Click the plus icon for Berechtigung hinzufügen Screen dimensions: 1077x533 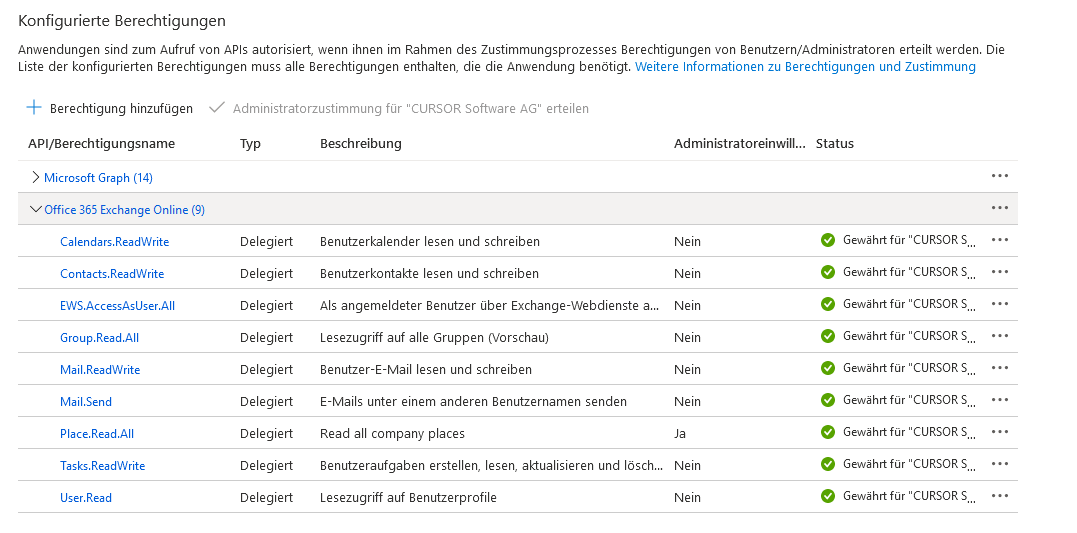pyautogui.click(x=34, y=108)
